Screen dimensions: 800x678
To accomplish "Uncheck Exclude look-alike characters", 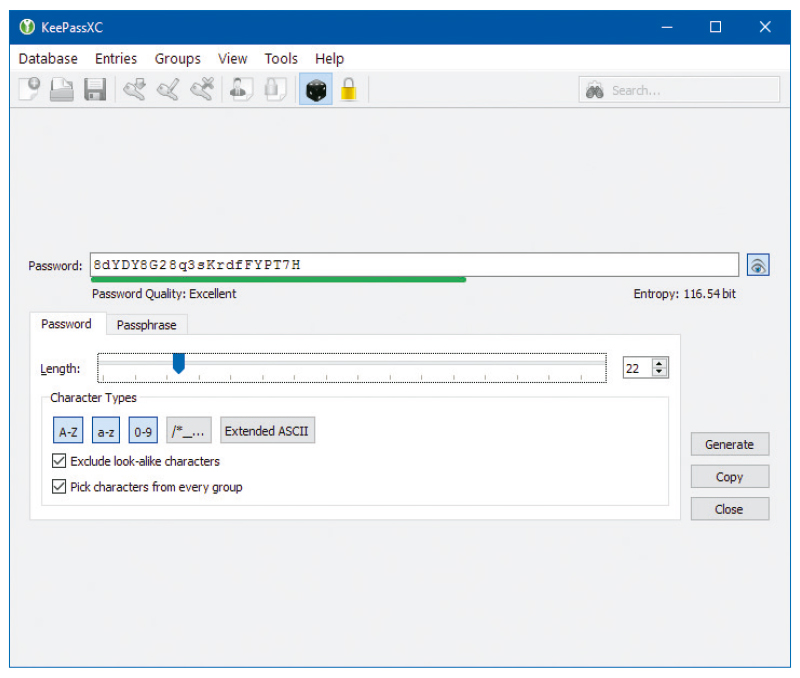I will pyautogui.click(x=59, y=461).
